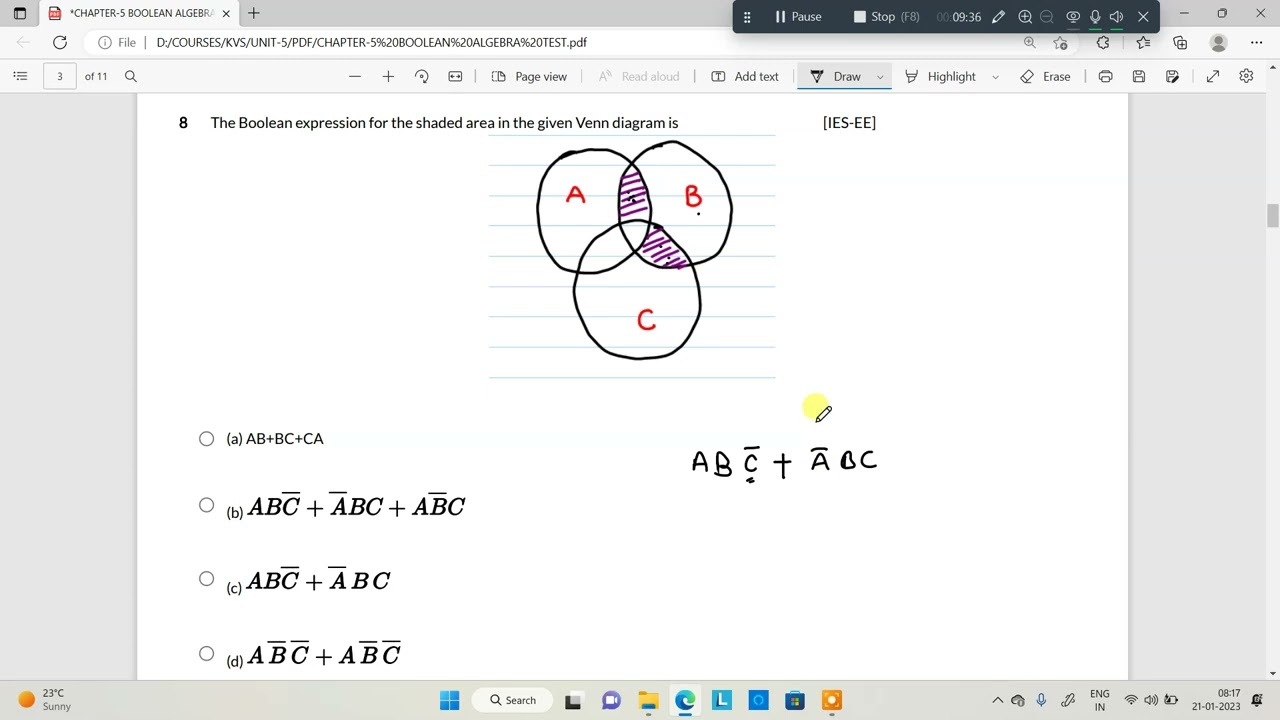This screenshot has width=1280, height=720.
Task: Select answer option (a) AB+BC+CA
Action: pos(206,438)
